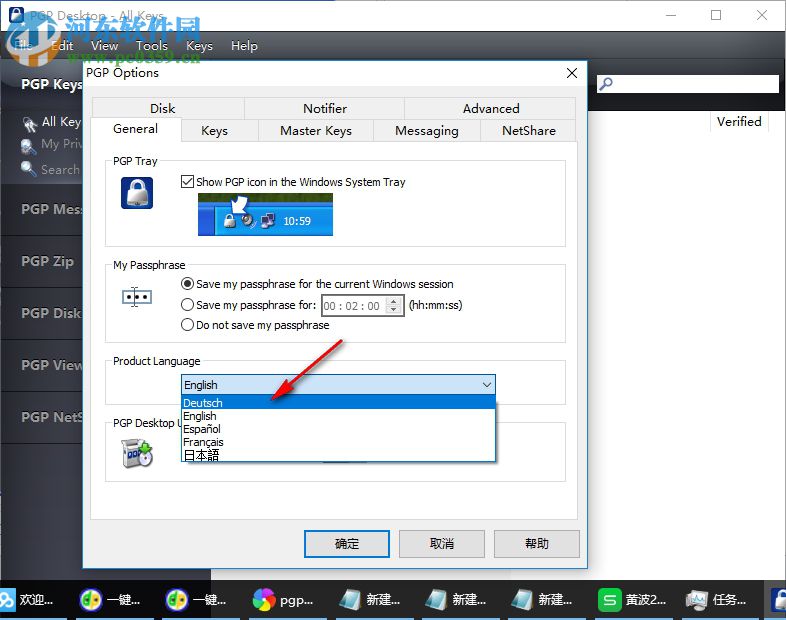Switch to the Master Keys tab
The image size is (786, 620).
[x=316, y=131]
